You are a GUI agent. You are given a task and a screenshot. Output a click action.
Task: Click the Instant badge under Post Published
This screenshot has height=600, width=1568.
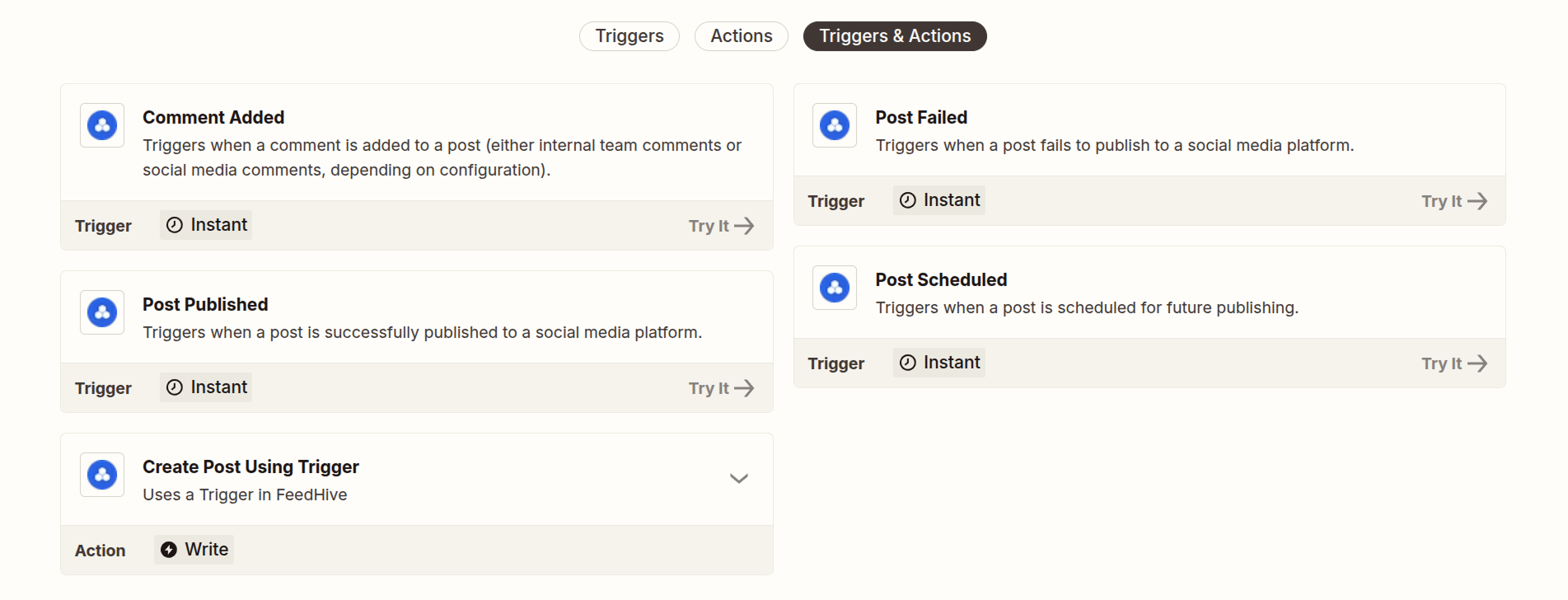click(207, 387)
